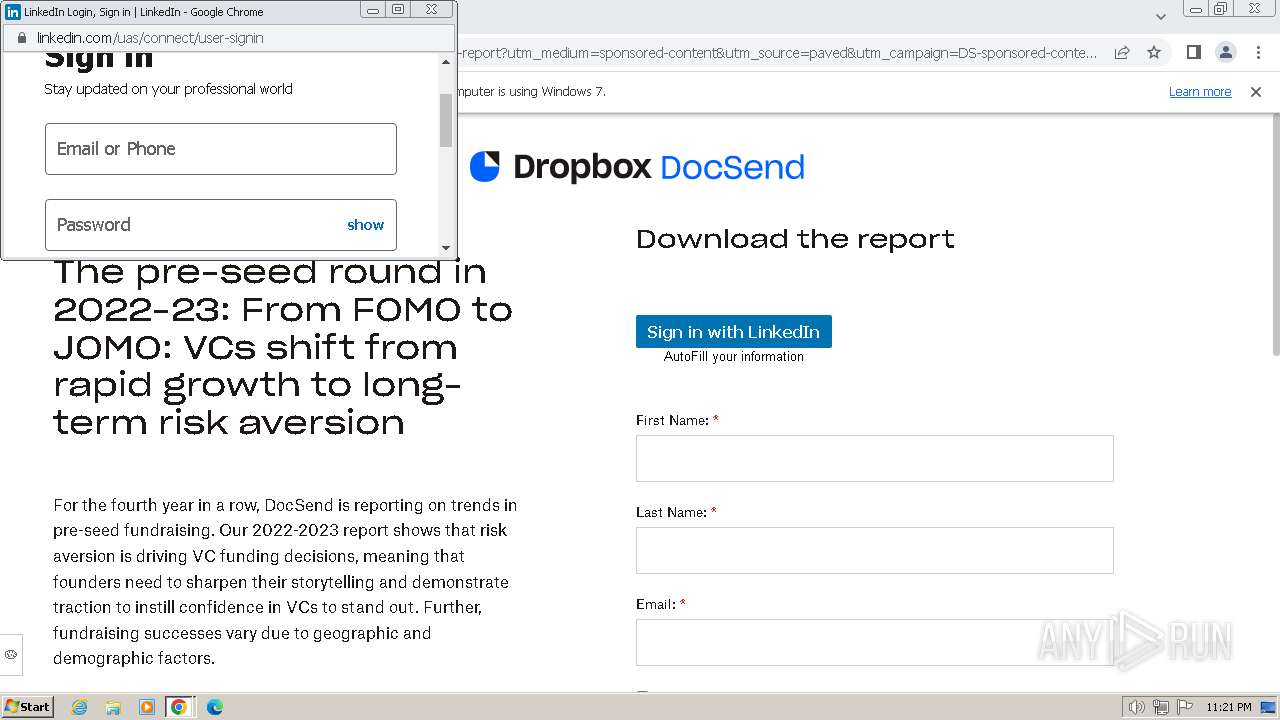This screenshot has height=720, width=1280.
Task: Click the Email input on DocSend form
Action: coord(874,642)
